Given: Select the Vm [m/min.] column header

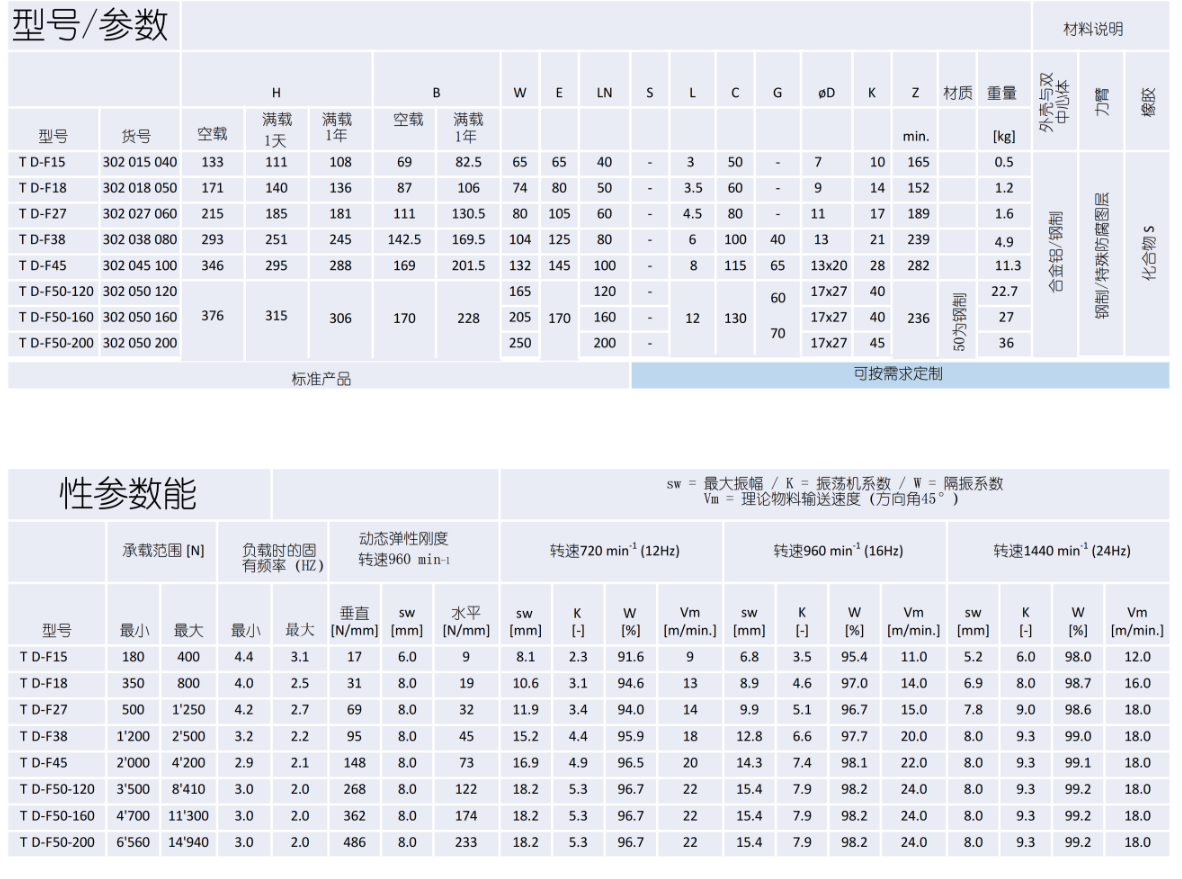Looking at the screenshot, I should [x=691, y=622].
